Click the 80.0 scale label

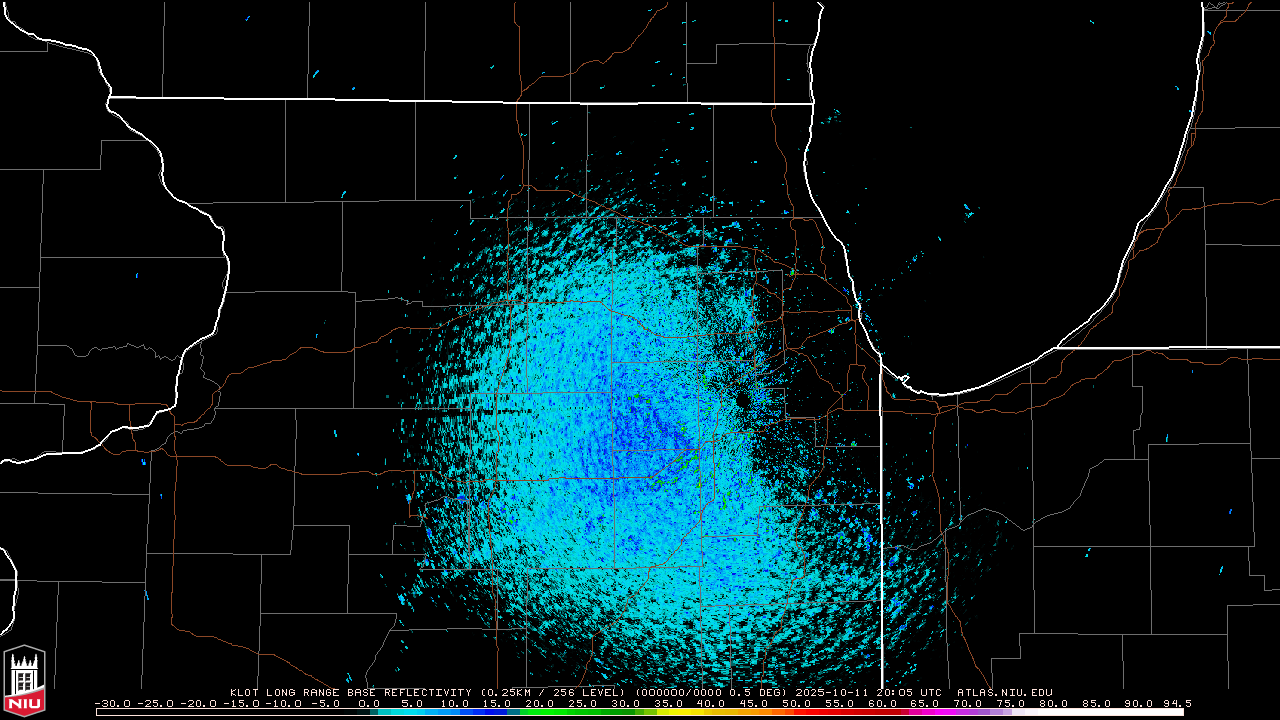click(x=1053, y=704)
